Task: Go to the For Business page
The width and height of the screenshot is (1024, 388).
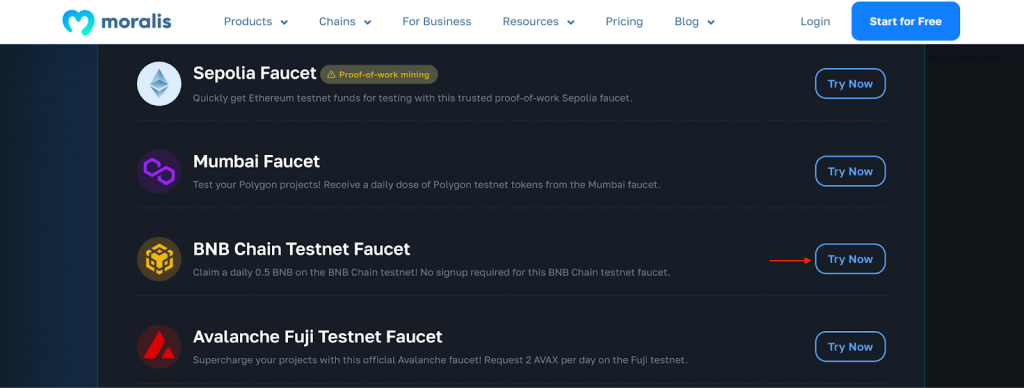Action: pos(437,22)
